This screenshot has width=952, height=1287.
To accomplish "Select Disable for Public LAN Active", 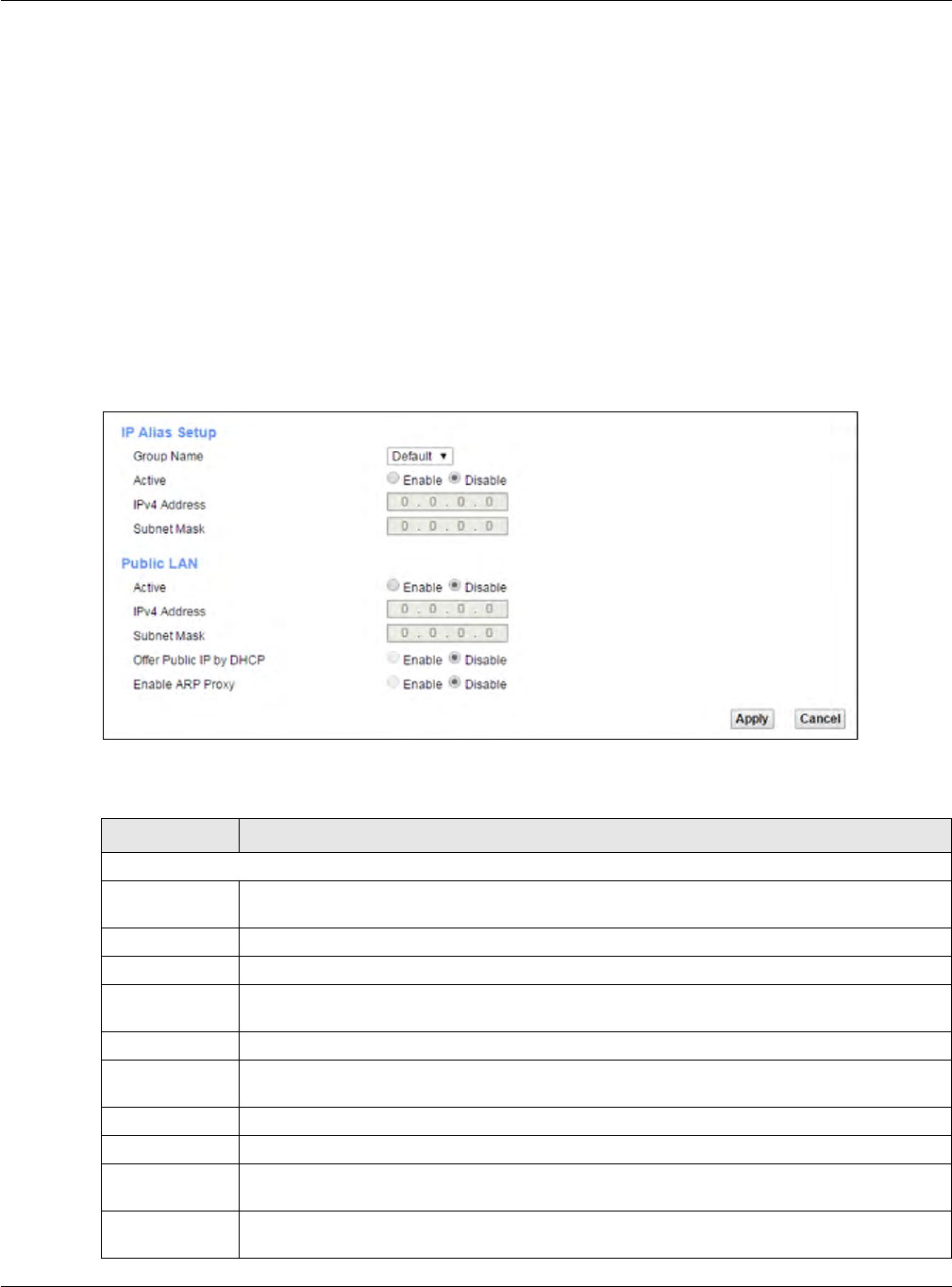I will coord(455,585).
